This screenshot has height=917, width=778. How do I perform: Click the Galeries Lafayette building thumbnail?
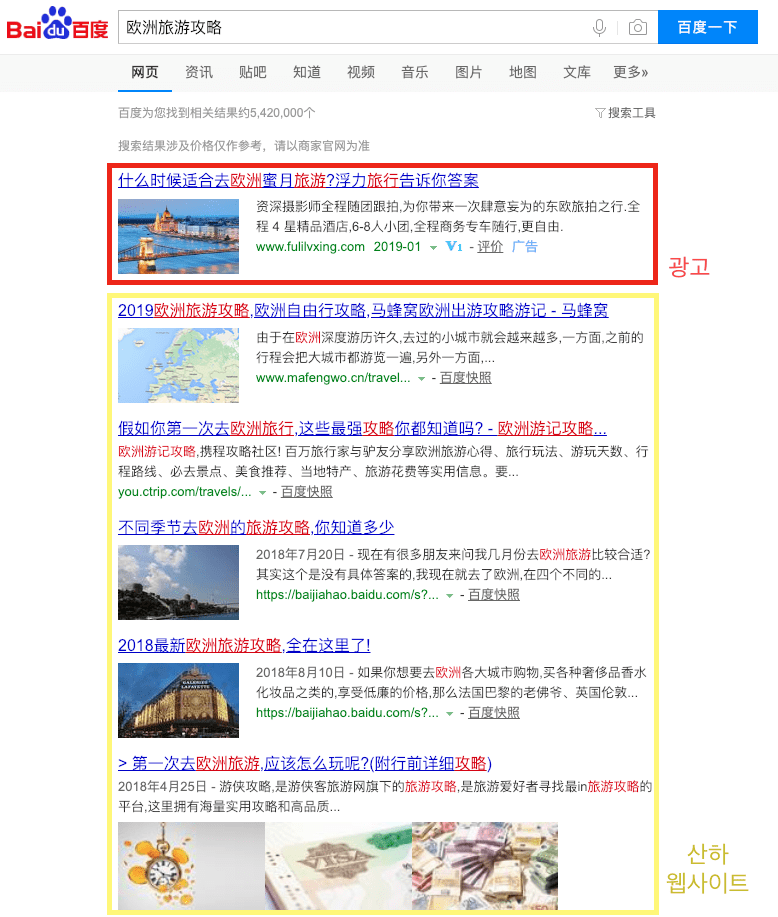click(x=178, y=700)
